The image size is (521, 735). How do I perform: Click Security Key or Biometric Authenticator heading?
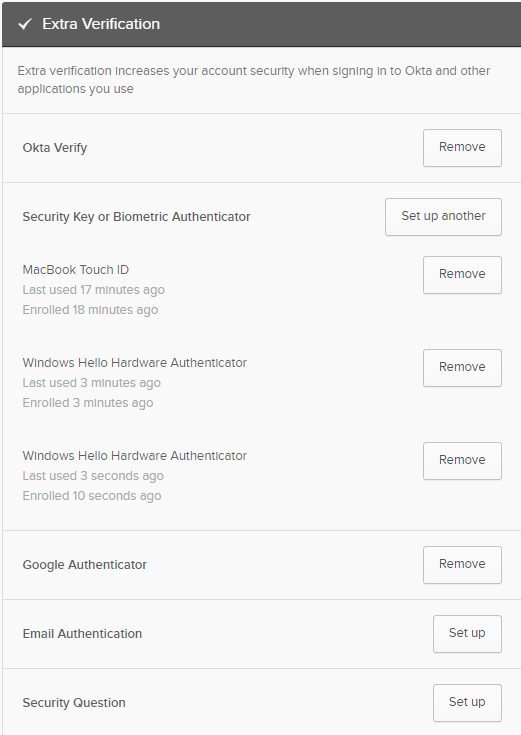136,217
